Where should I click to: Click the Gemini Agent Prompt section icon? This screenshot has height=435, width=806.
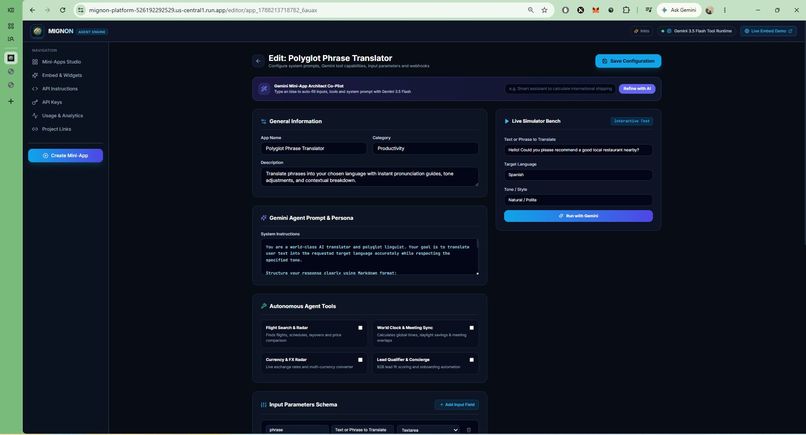pos(264,218)
